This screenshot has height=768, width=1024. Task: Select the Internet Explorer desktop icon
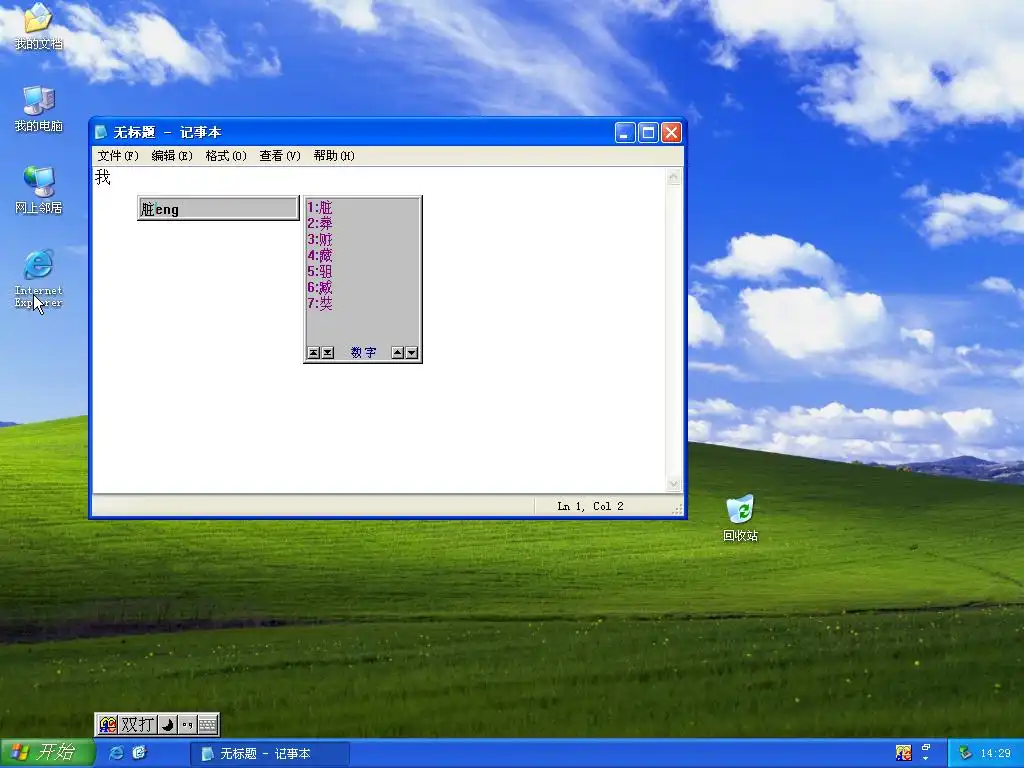coord(38,278)
